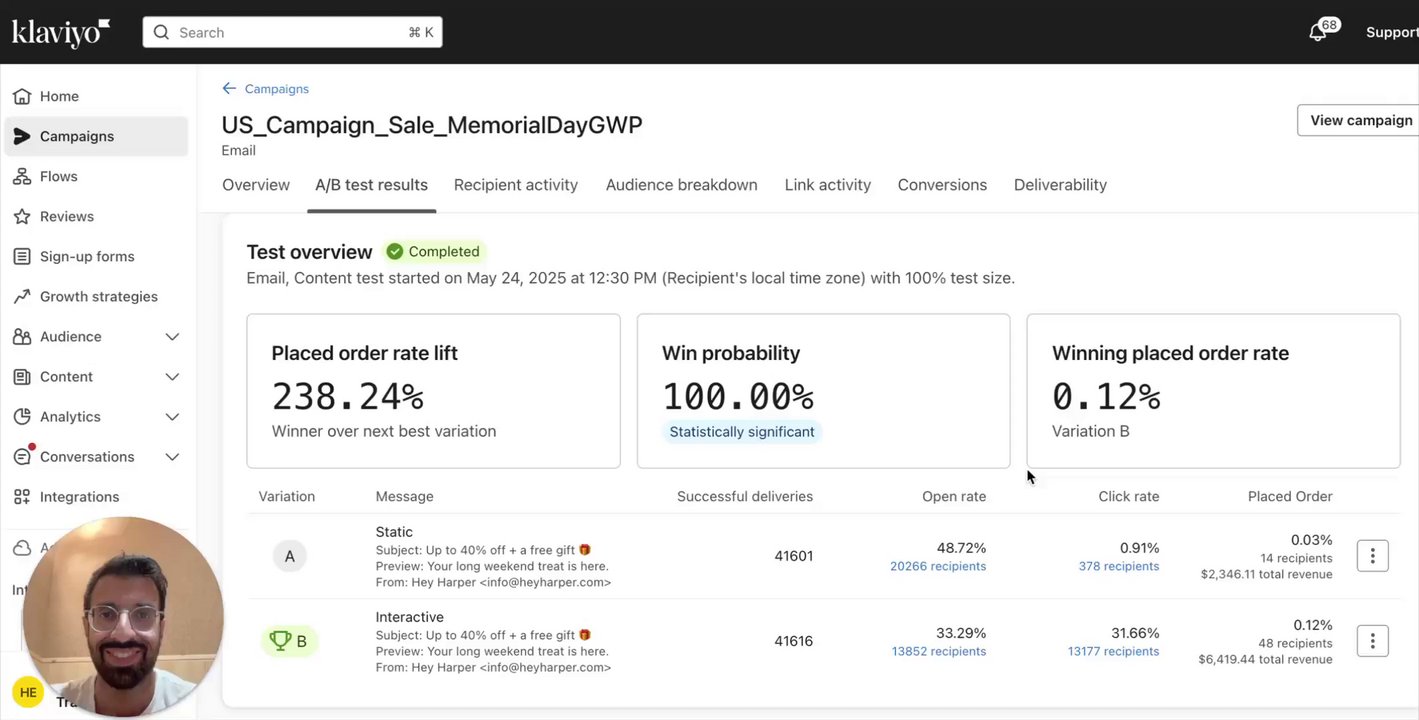Open Flows from the sidebar icon
1419x720 pixels.
point(21,177)
